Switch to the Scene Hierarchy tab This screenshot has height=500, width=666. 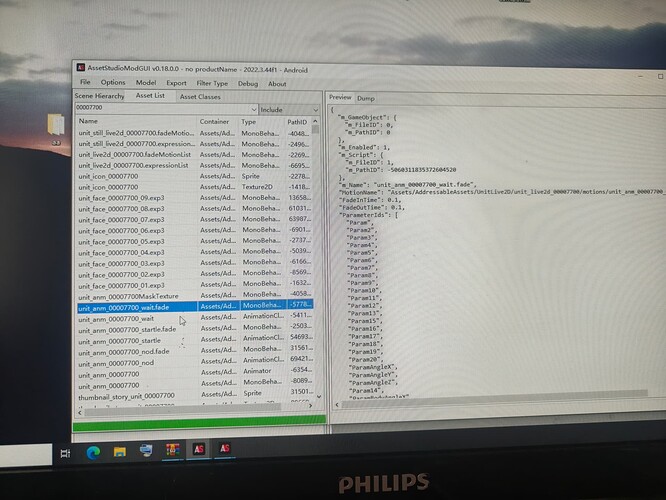tap(99, 96)
